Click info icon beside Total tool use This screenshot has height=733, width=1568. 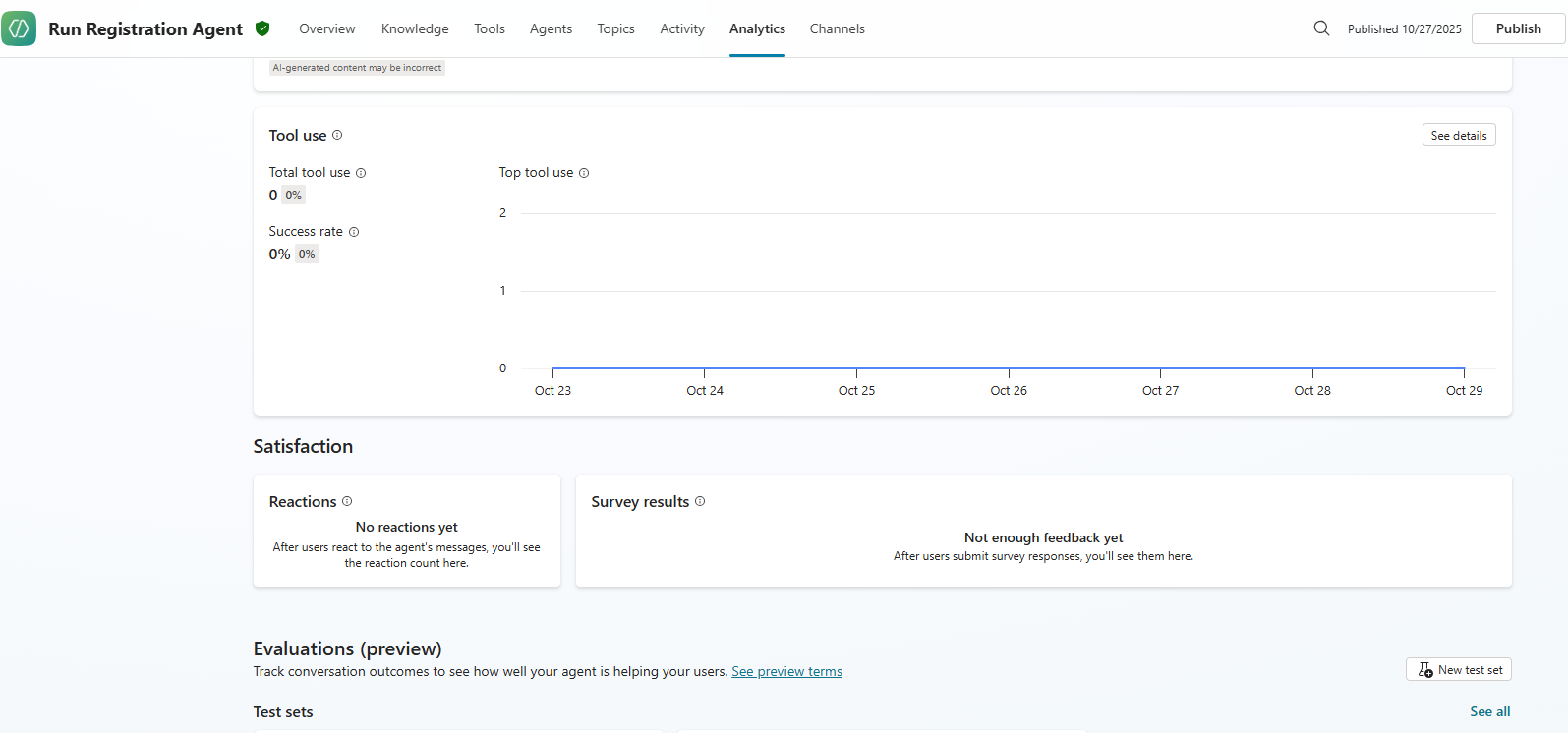(x=361, y=173)
